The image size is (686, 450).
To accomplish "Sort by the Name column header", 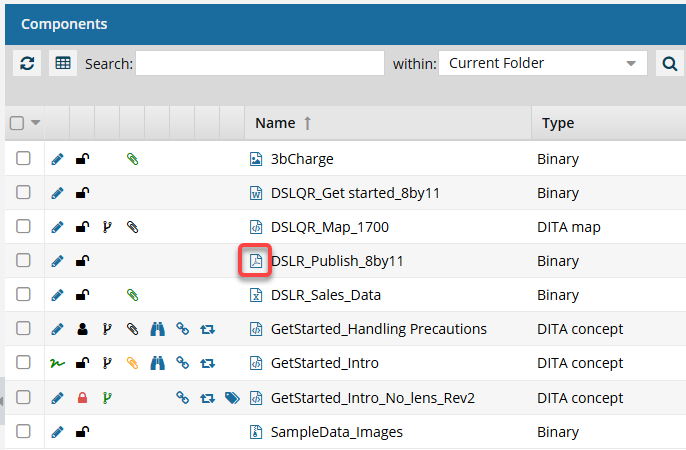I will click(275, 123).
